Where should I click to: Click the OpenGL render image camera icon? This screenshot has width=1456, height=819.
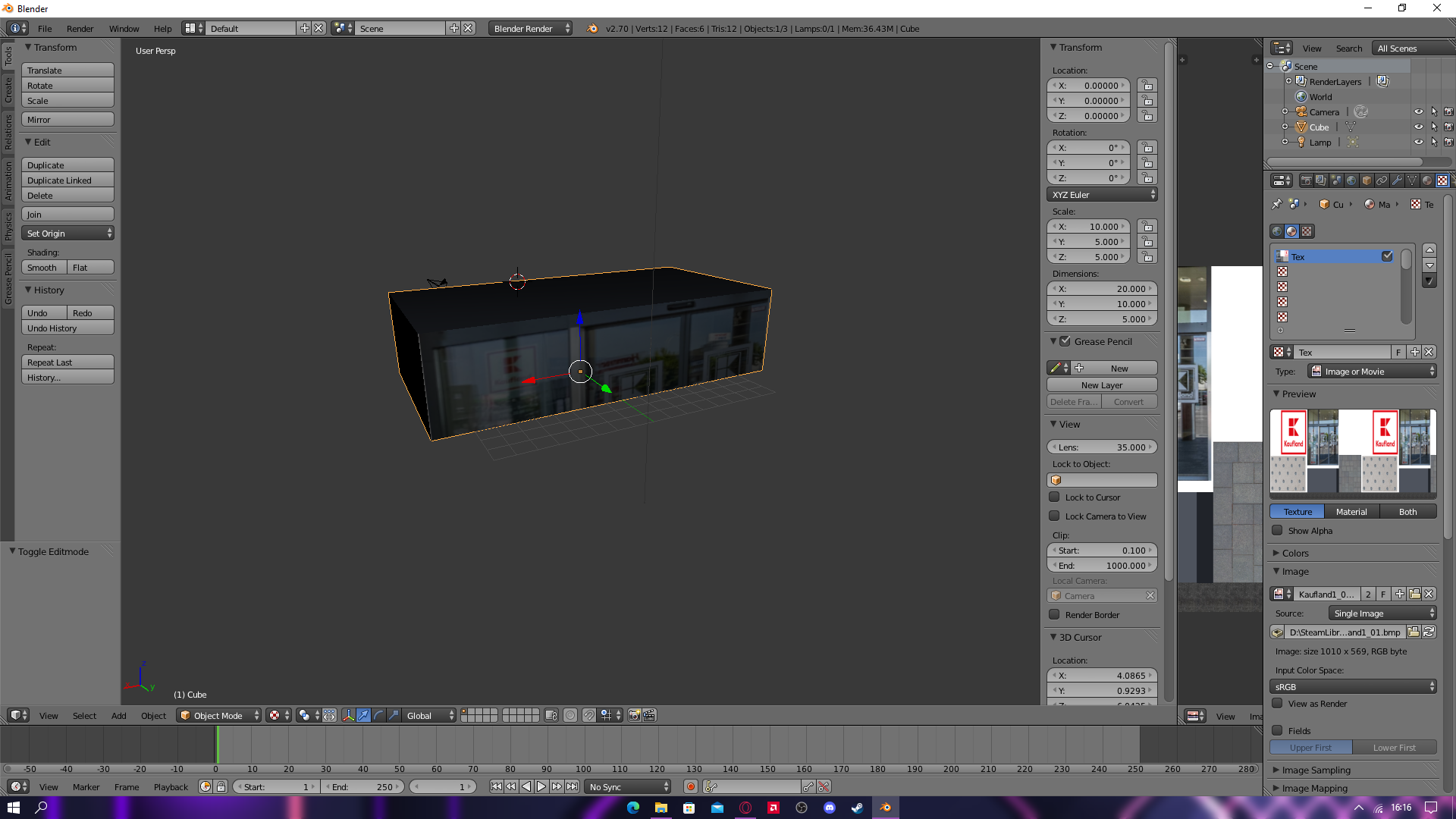tap(635, 715)
